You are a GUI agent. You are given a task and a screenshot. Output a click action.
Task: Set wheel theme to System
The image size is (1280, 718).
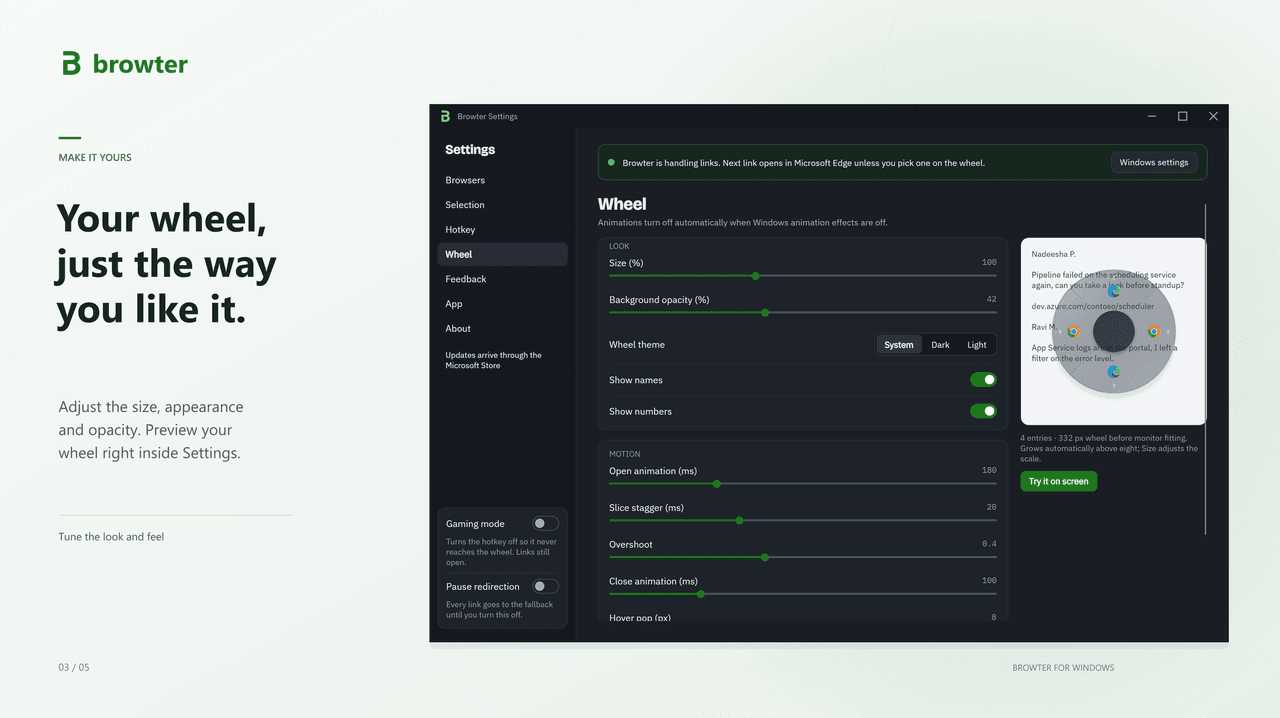(899, 345)
